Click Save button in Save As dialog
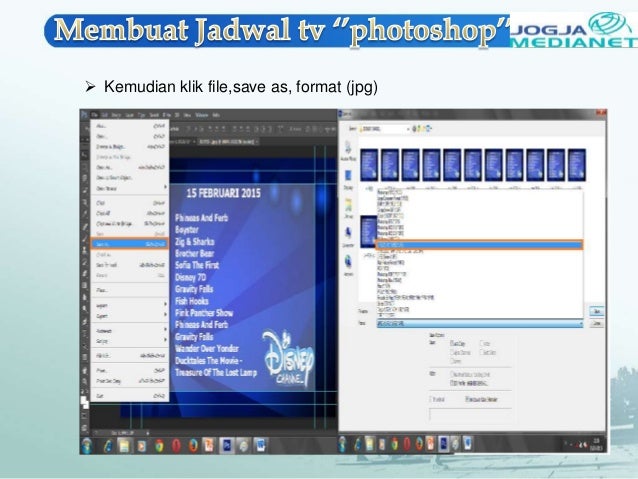This screenshot has width=638, height=479. point(597,312)
